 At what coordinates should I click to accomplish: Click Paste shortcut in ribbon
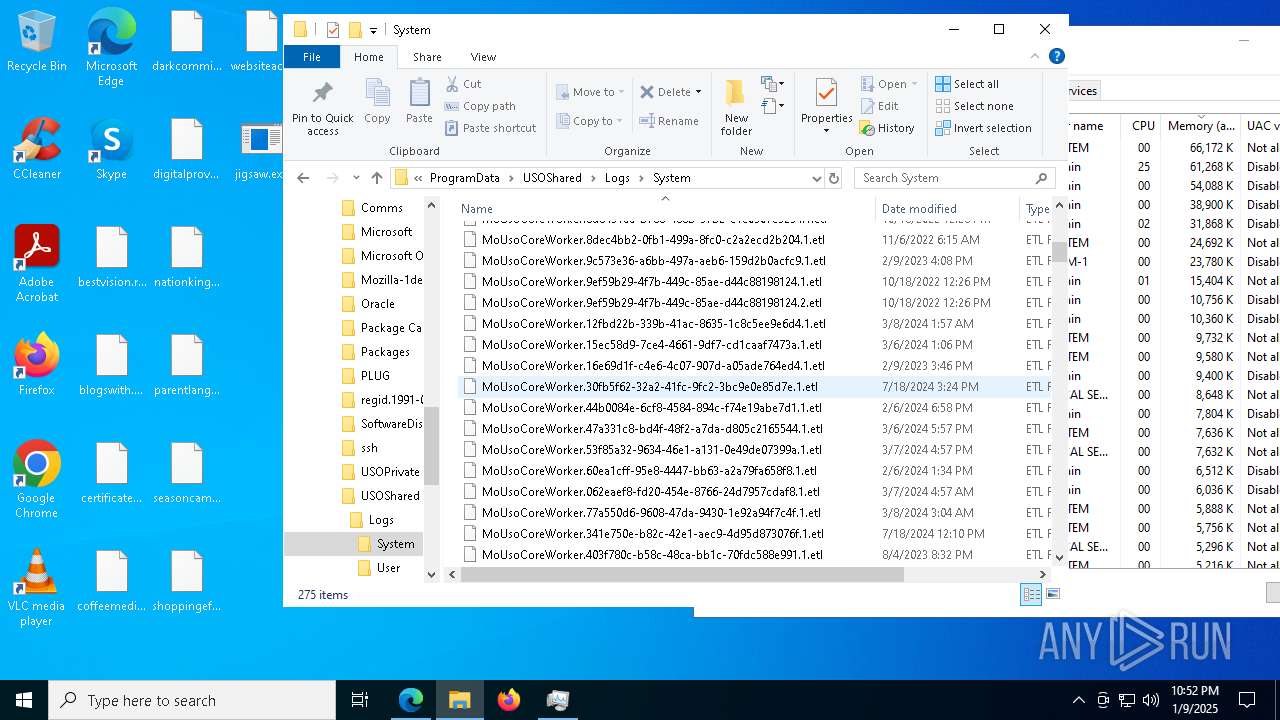[x=490, y=128]
